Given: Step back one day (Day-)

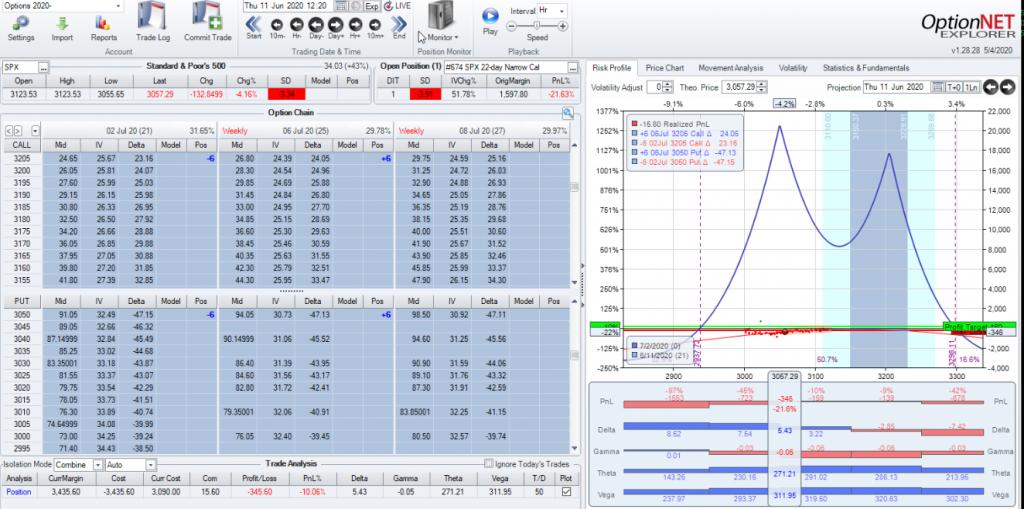Looking at the screenshot, I should (316, 25).
